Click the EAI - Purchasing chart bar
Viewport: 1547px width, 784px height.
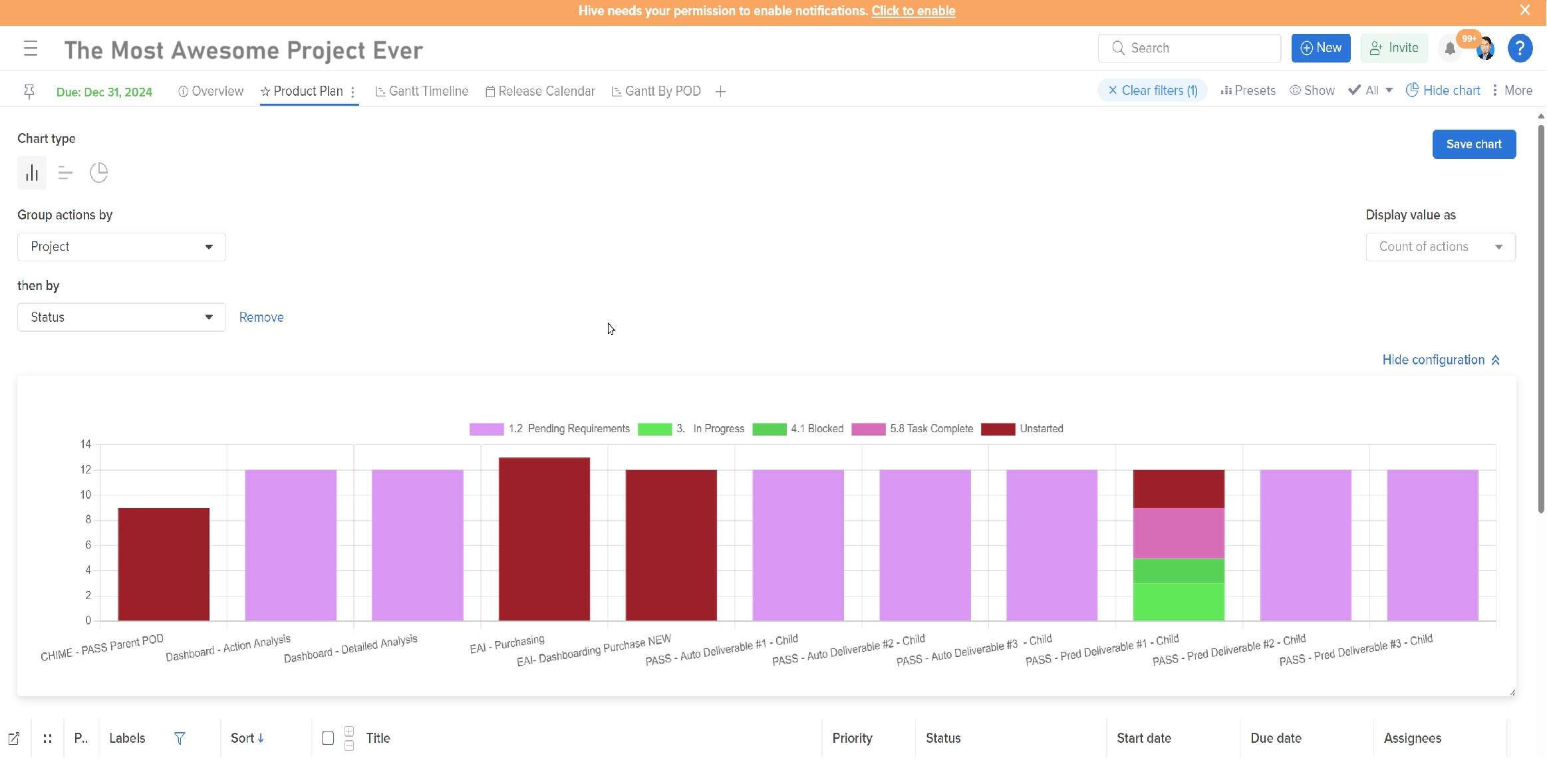pyautogui.click(x=544, y=539)
